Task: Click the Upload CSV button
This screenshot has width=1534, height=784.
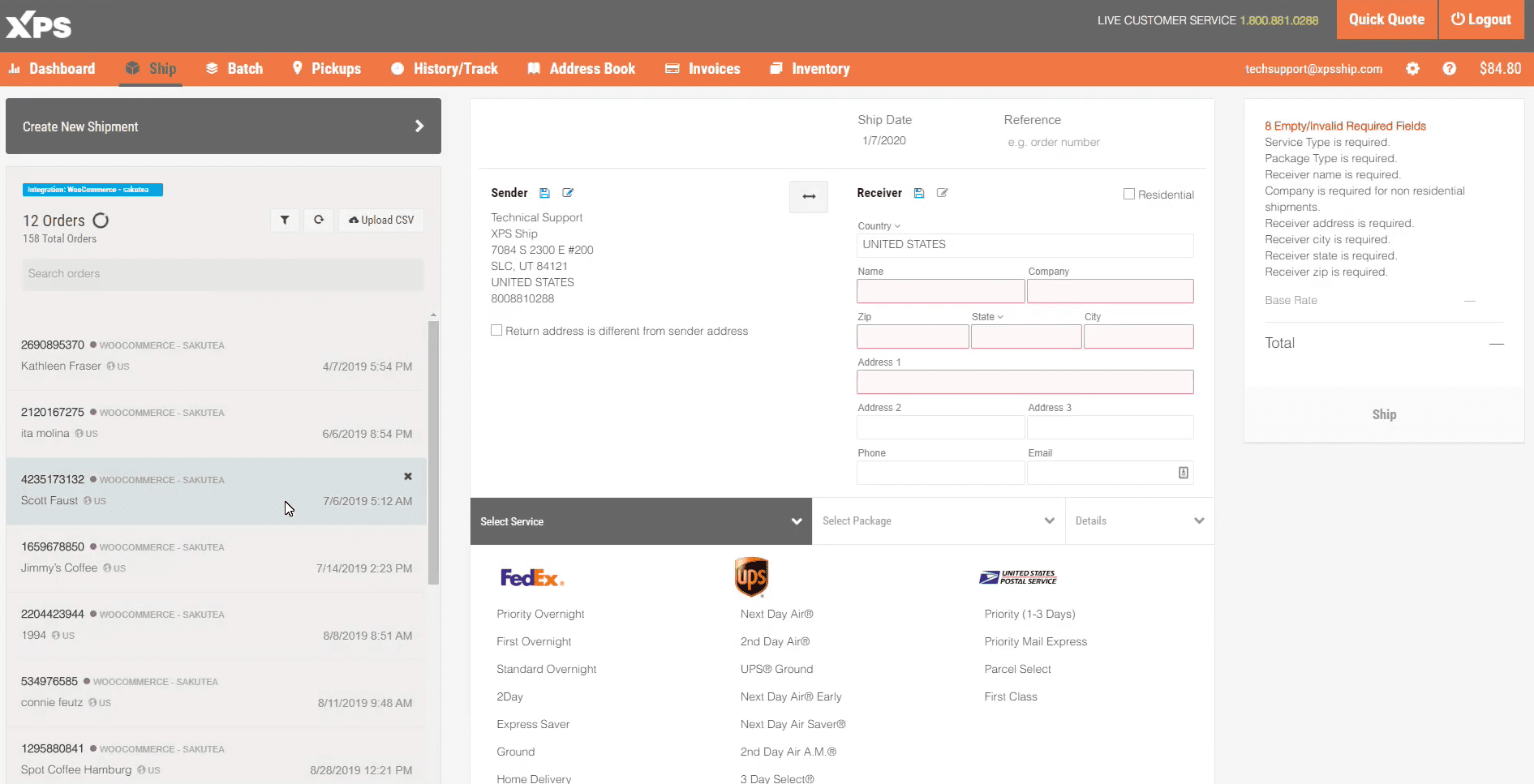Action: pos(381,220)
